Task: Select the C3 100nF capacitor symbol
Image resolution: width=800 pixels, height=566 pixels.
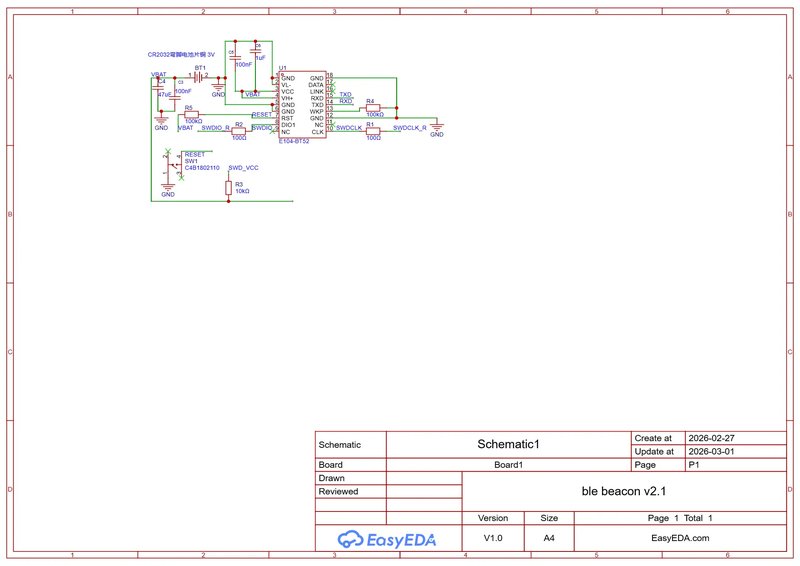Action: (174, 97)
